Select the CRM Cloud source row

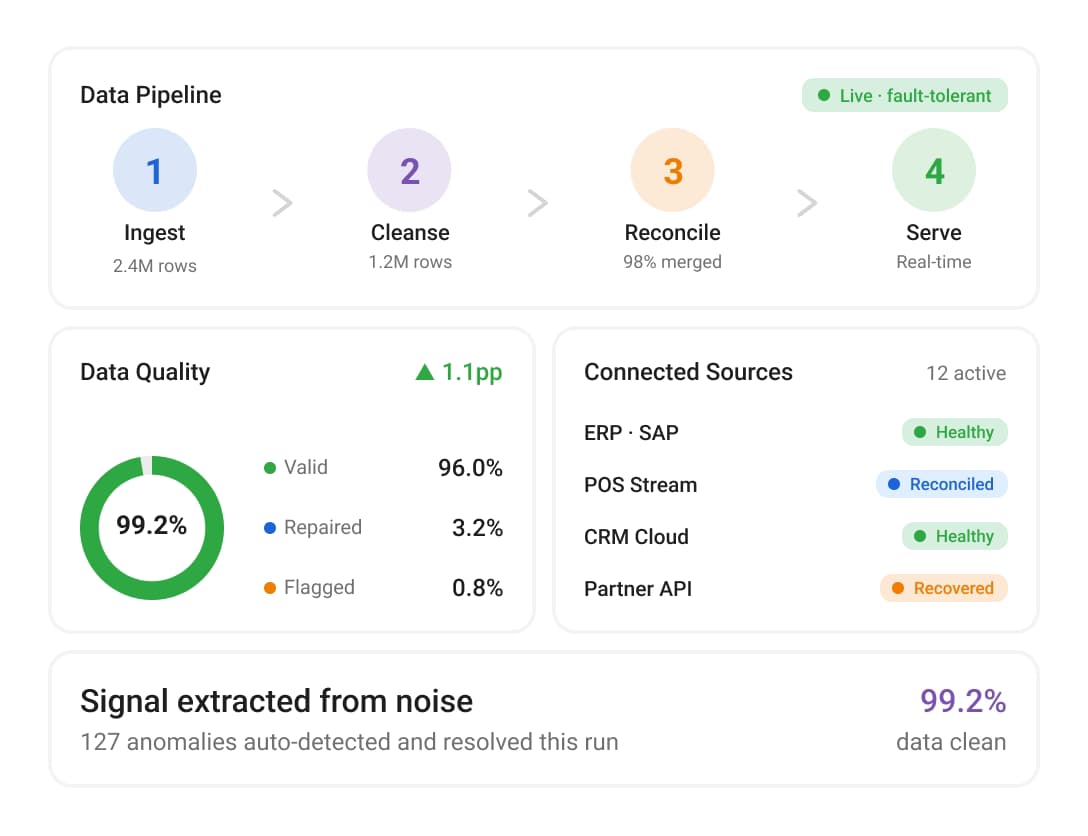(x=795, y=536)
